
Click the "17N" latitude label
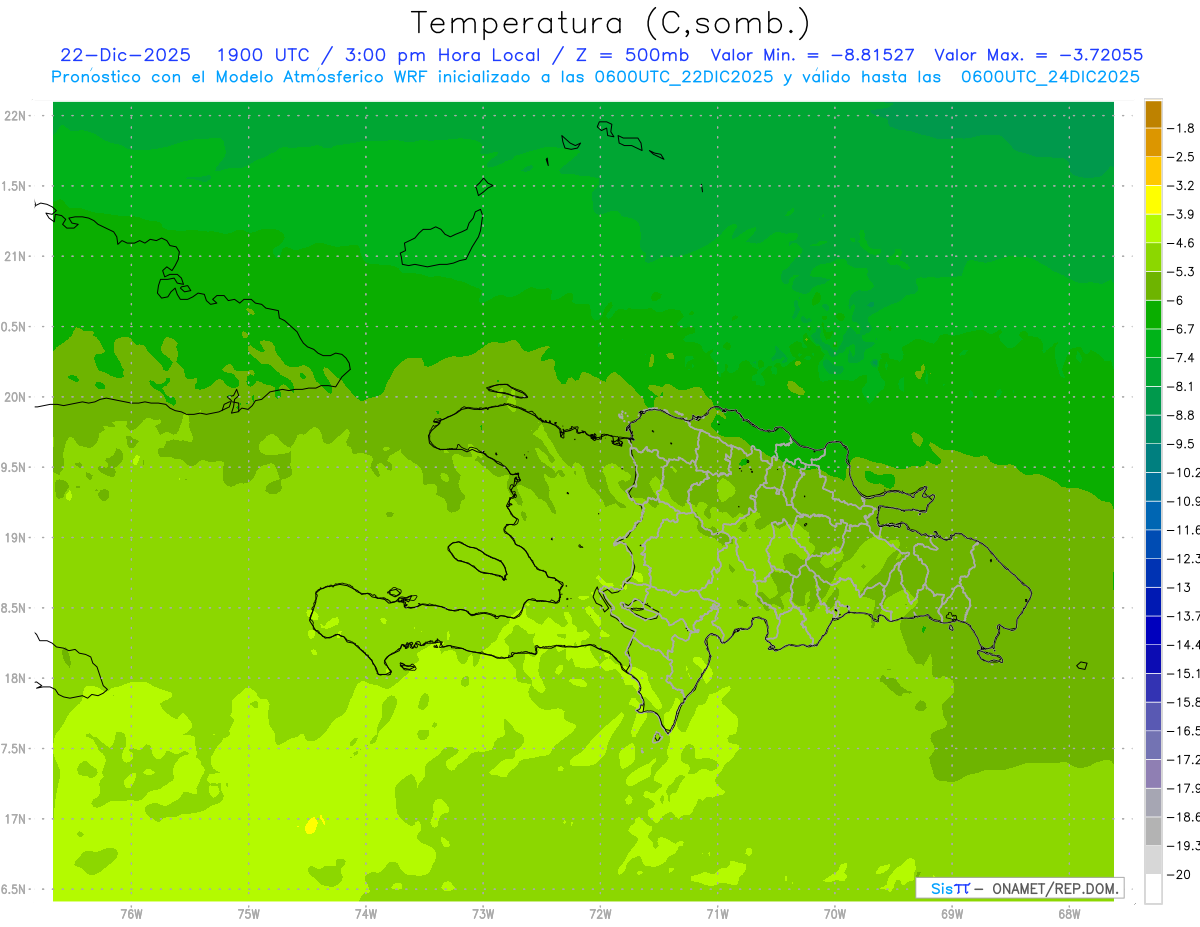[x=16, y=819]
